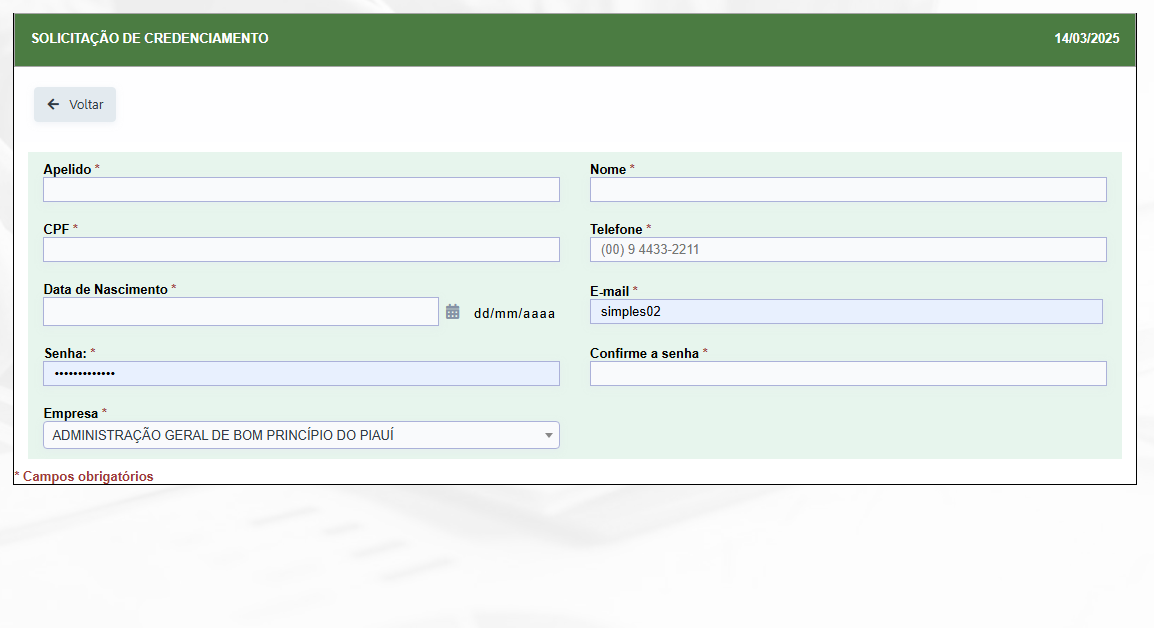Click the Senha password field
The height and width of the screenshot is (628, 1154).
click(x=301, y=373)
